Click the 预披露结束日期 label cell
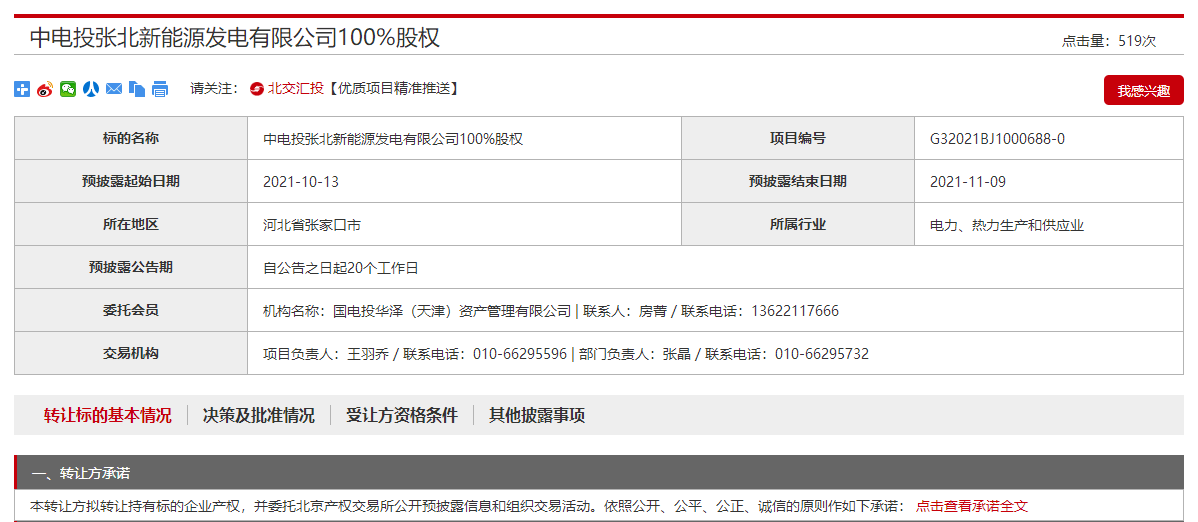The image size is (1198, 522). (798, 181)
